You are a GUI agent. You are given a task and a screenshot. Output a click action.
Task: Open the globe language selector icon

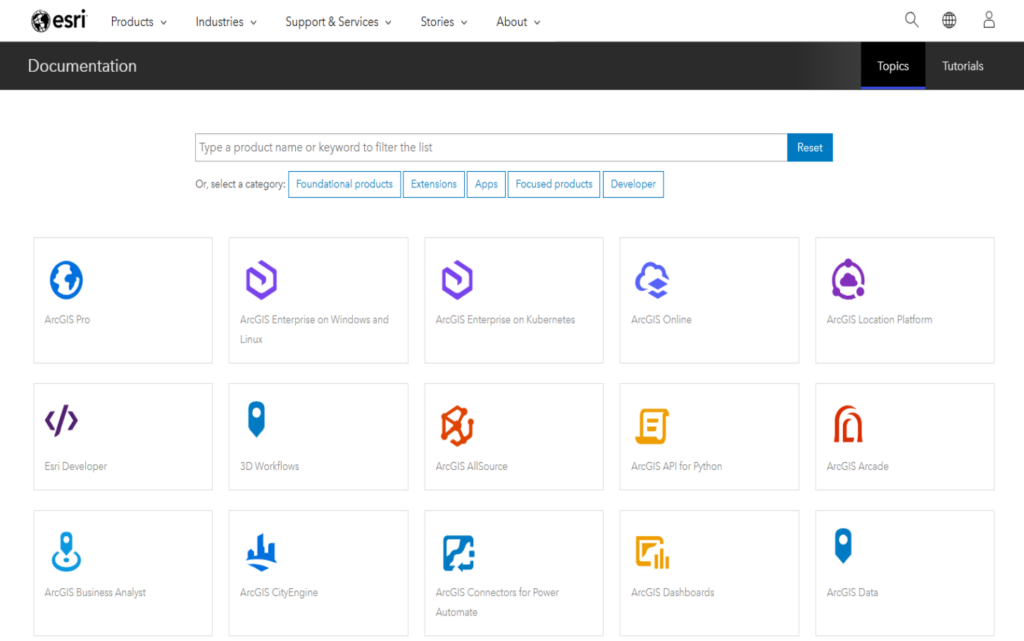949,20
